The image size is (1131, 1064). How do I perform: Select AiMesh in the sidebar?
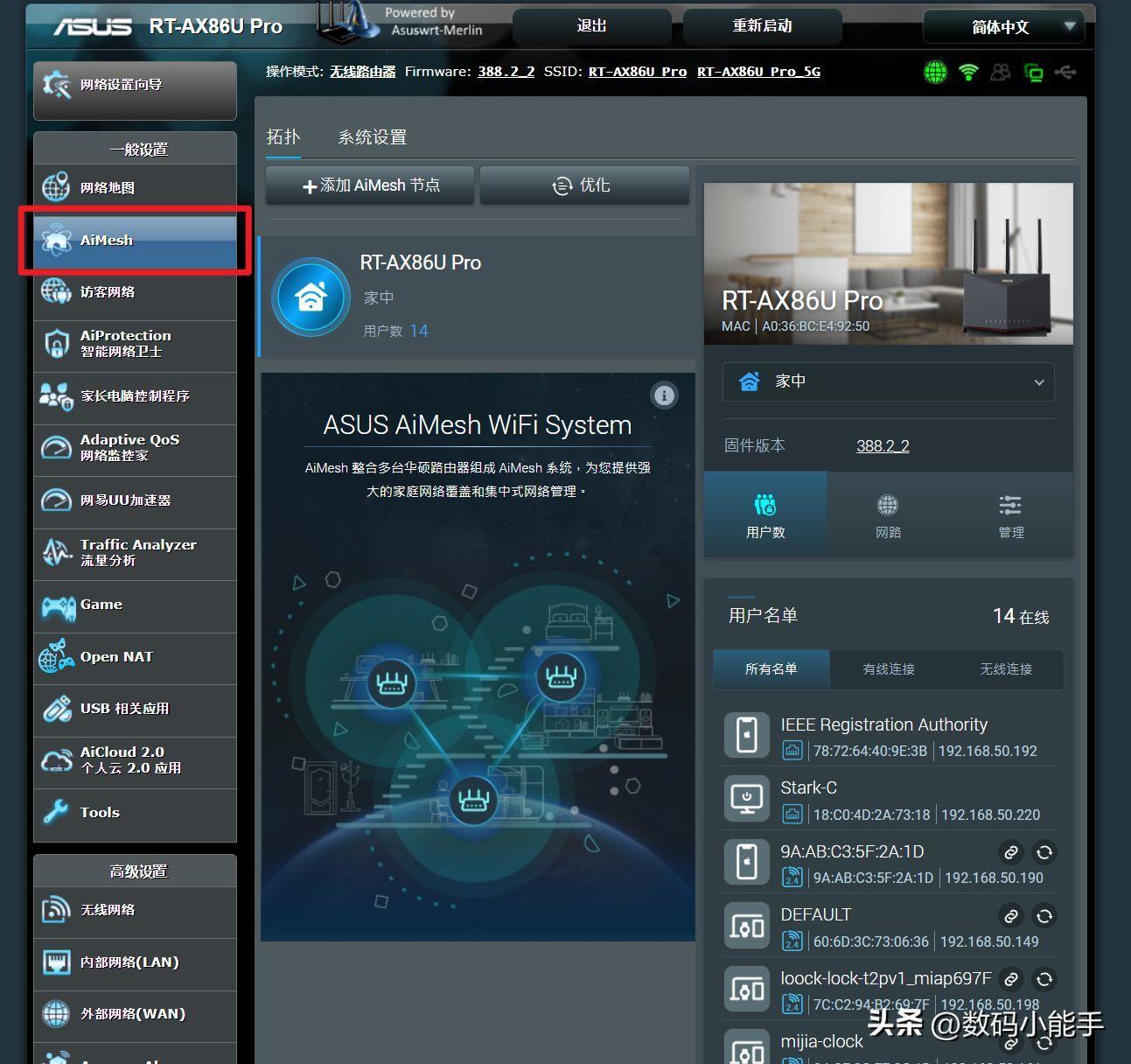[135, 240]
